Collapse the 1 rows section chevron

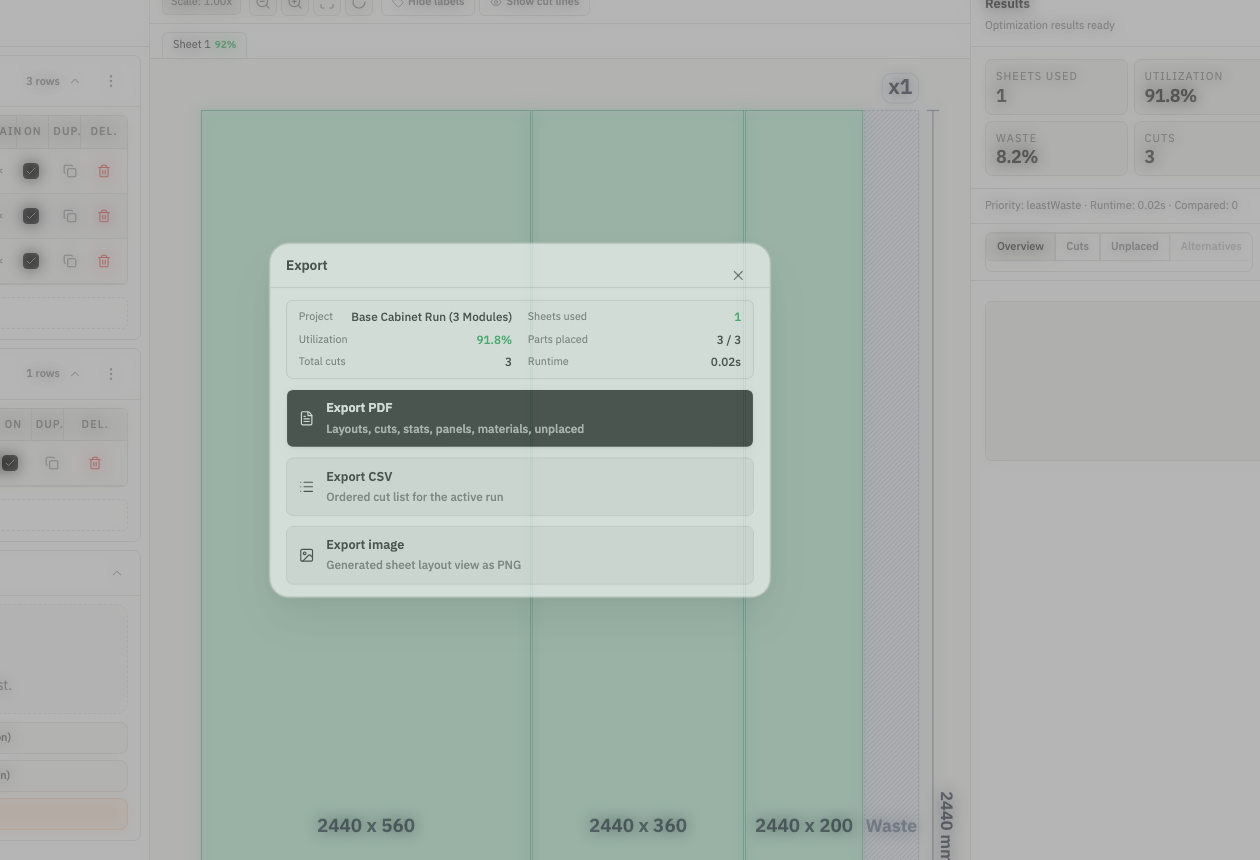tap(74, 373)
